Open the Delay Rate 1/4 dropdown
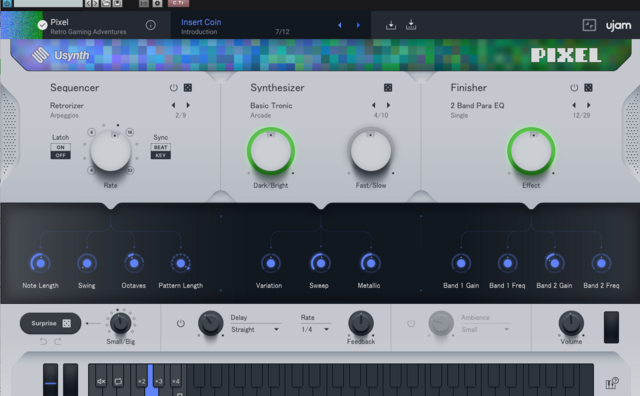Screen dimensions: 640x396 [315, 329]
